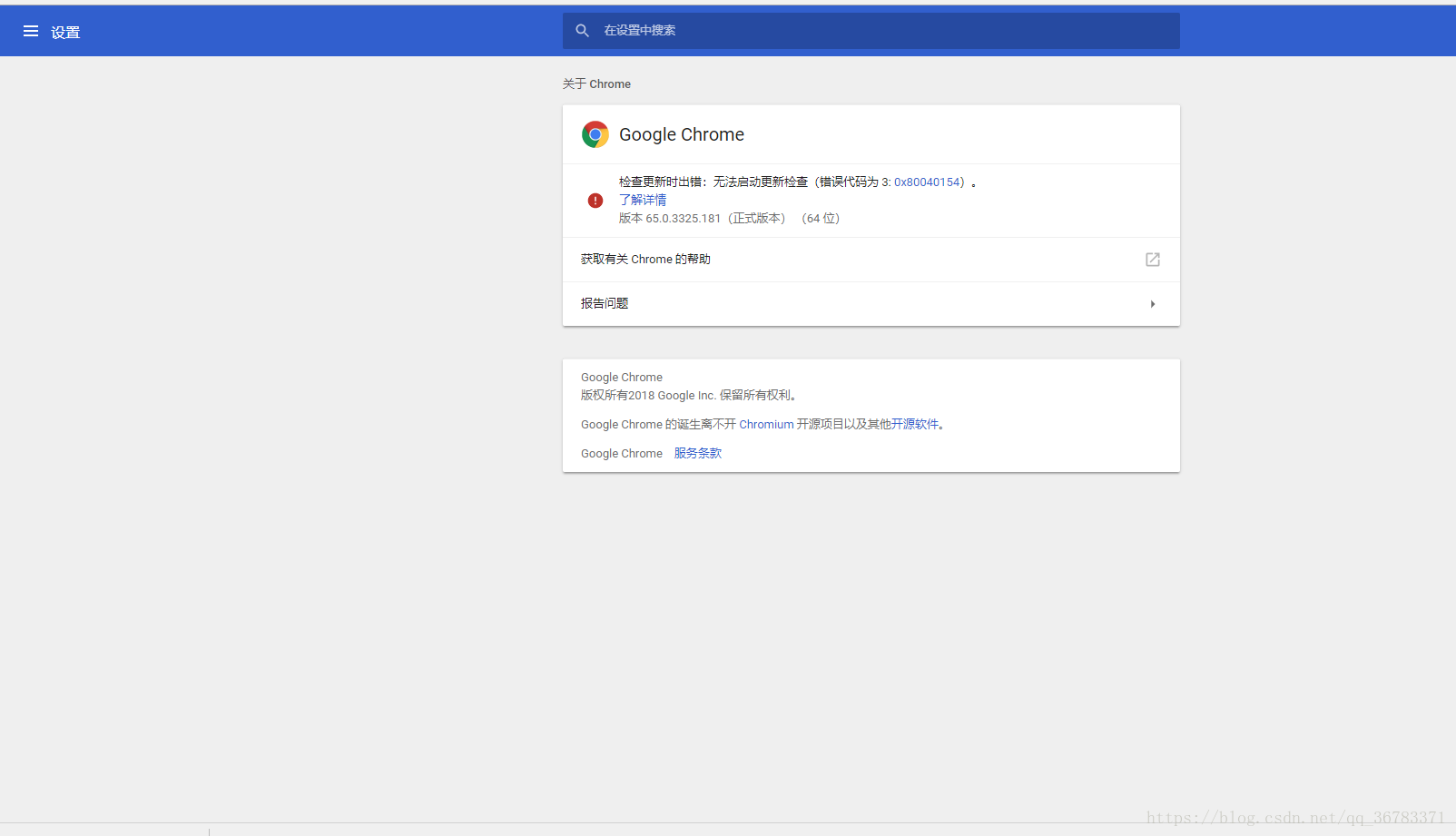Viewport: 1456px width, 836px height.
Task: Open external link icon for Chrome help
Action: coord(1153,260)
